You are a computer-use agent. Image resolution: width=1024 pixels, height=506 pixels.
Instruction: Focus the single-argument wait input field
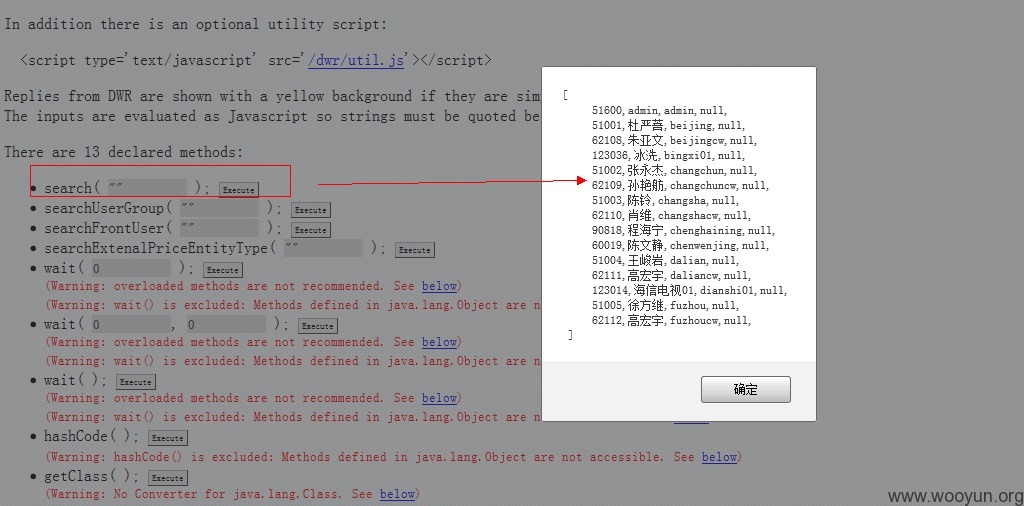tap(131, 268)
